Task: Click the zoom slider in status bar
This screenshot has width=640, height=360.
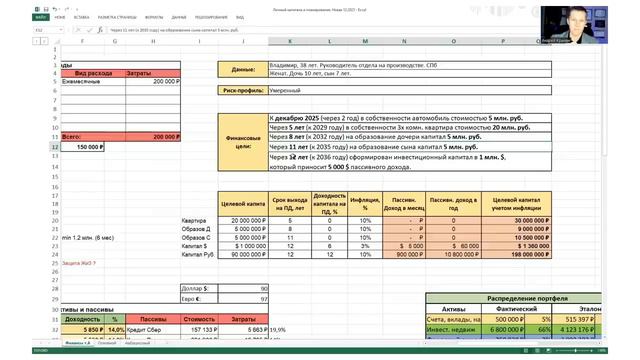Action: pos(575,351)
